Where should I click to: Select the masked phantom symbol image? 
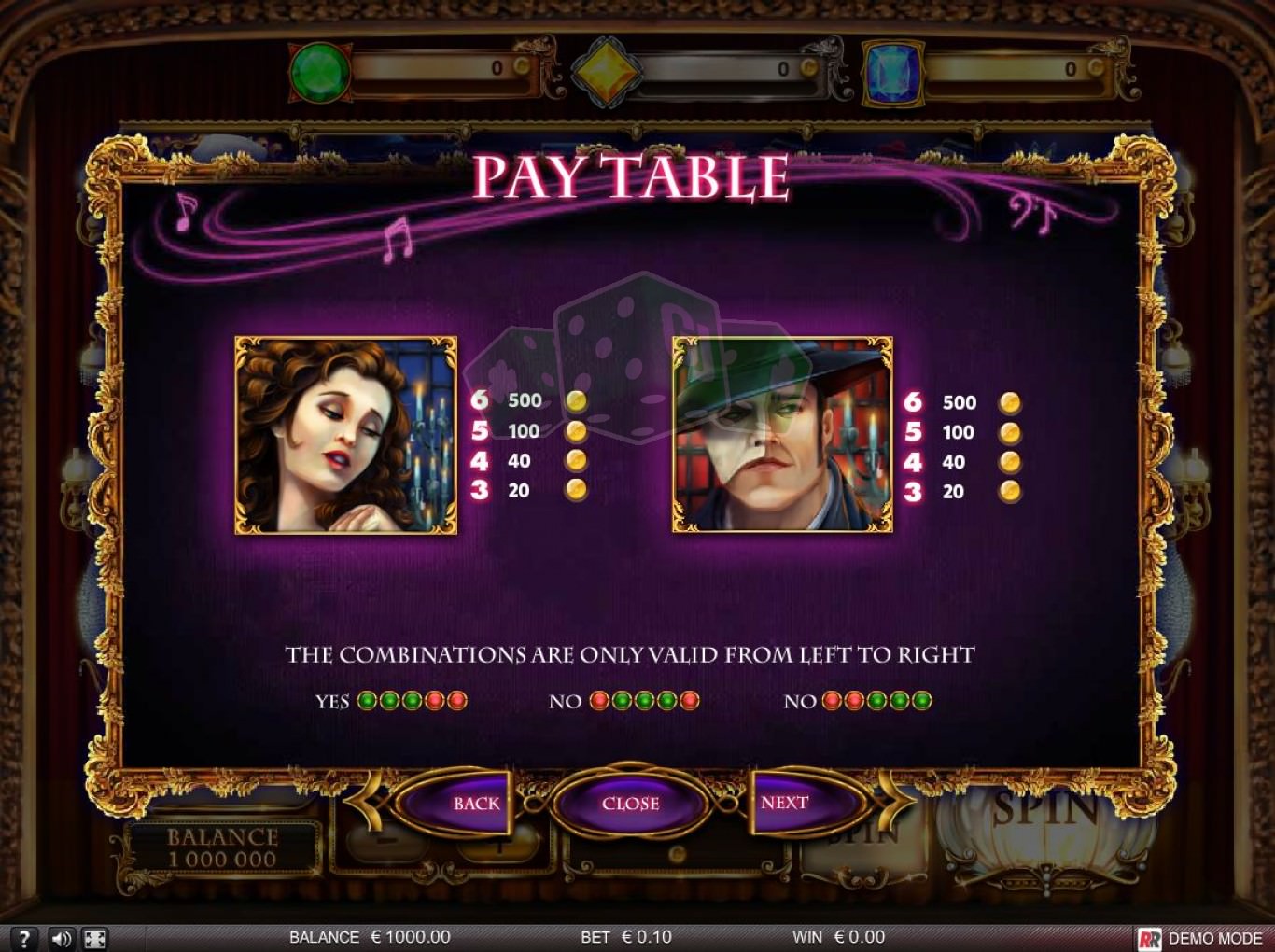782,435
